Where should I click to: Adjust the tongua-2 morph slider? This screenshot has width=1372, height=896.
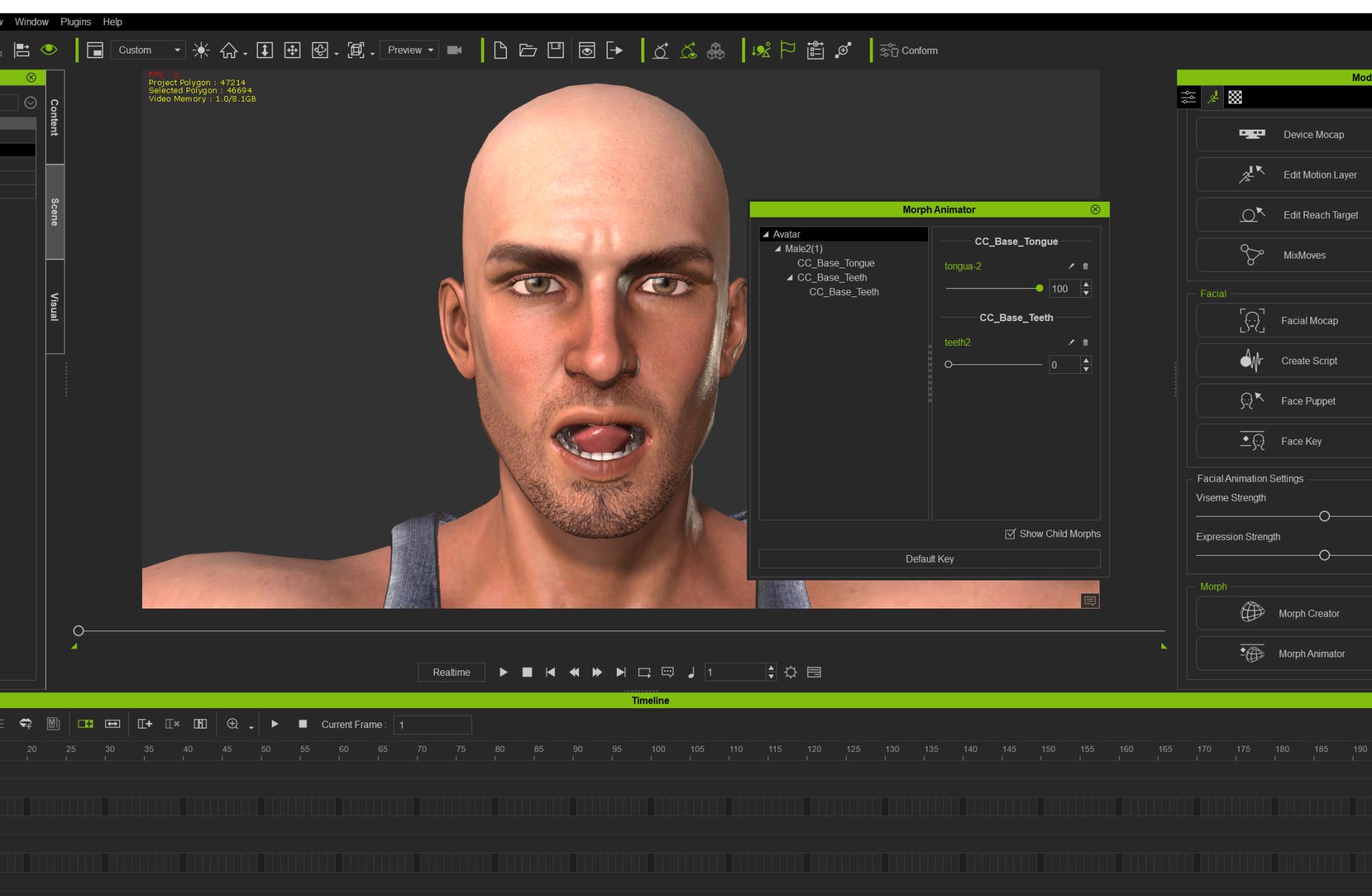coord(1039,289)
